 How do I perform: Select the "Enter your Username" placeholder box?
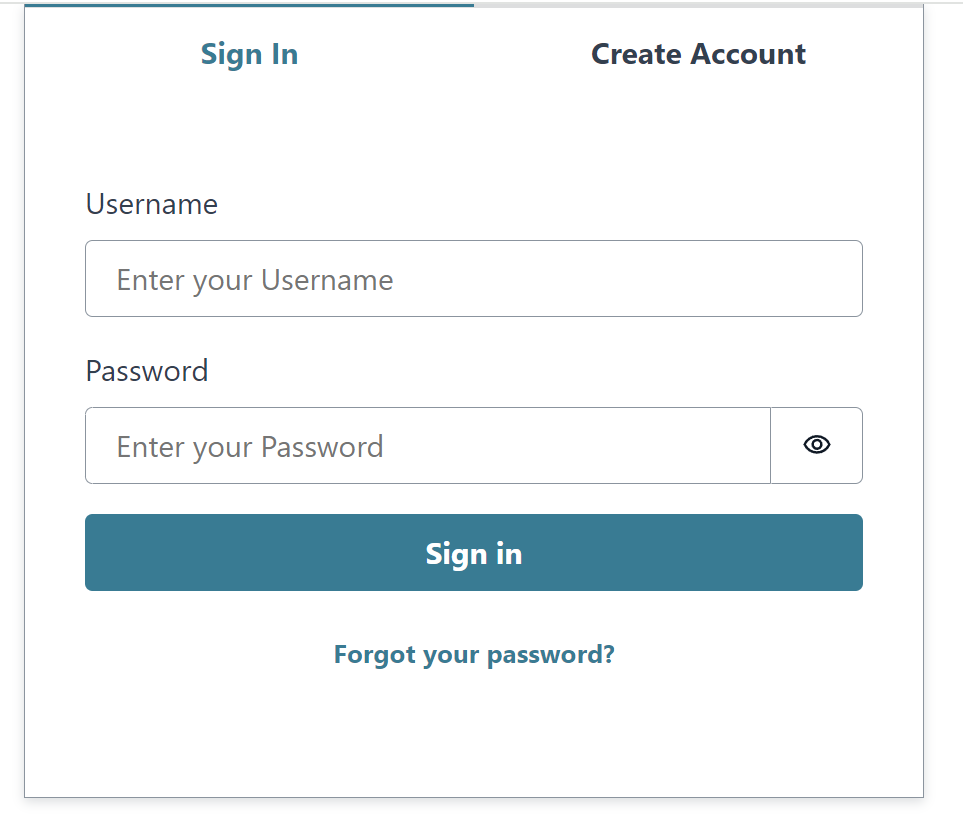click(473, 279)
